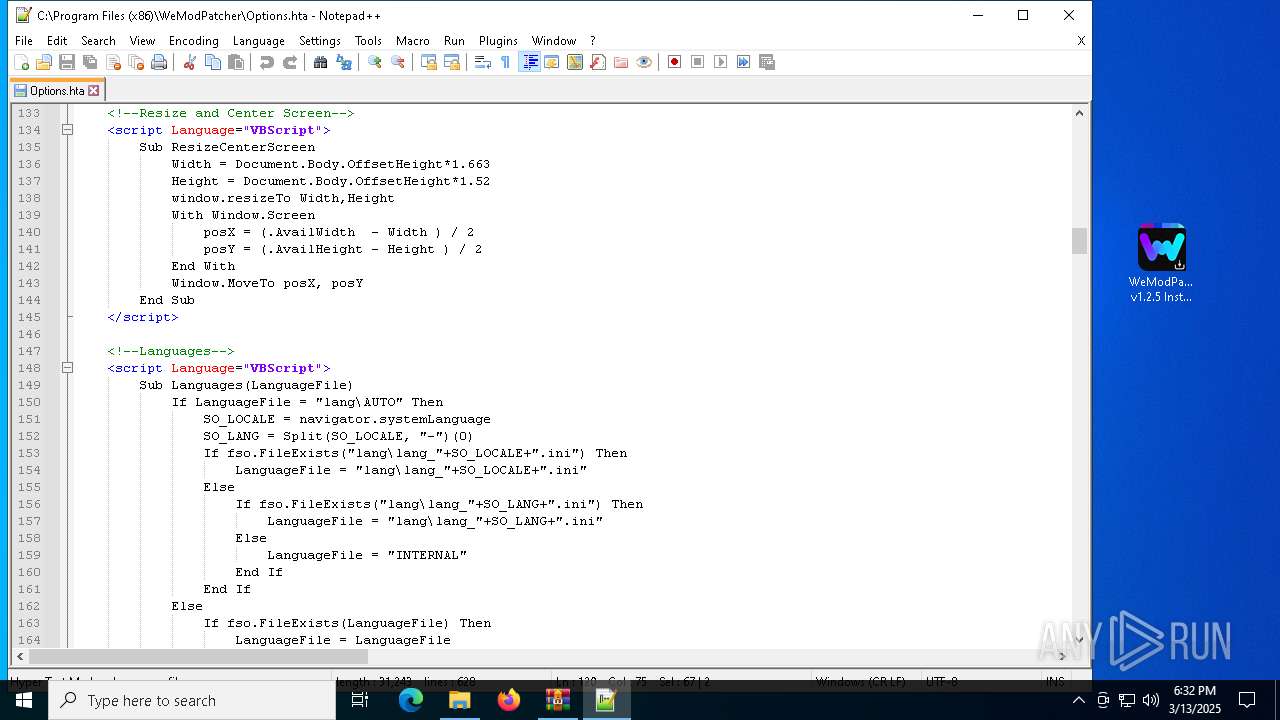Click the Print toolbar icon
This screenshot has height=720, width=1280.
point(159,62)
